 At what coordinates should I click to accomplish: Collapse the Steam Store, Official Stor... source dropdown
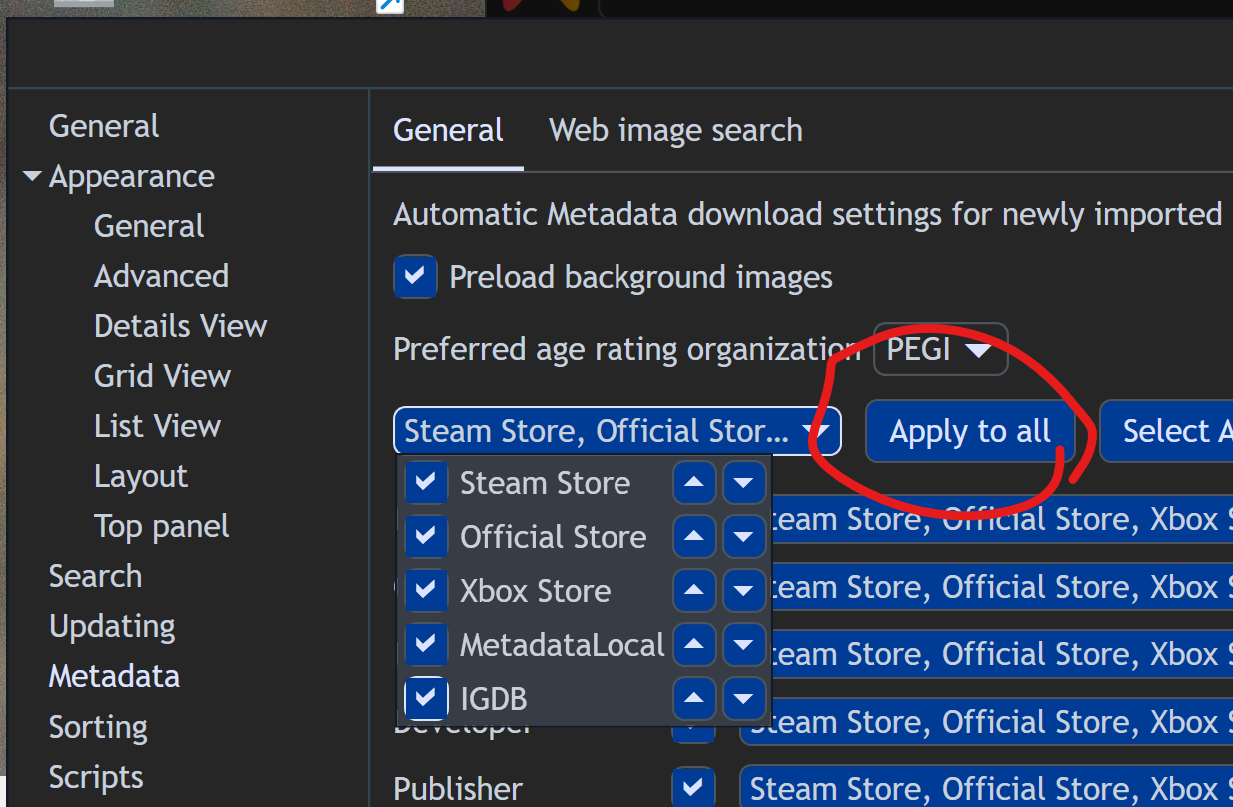tap(617, 431)
